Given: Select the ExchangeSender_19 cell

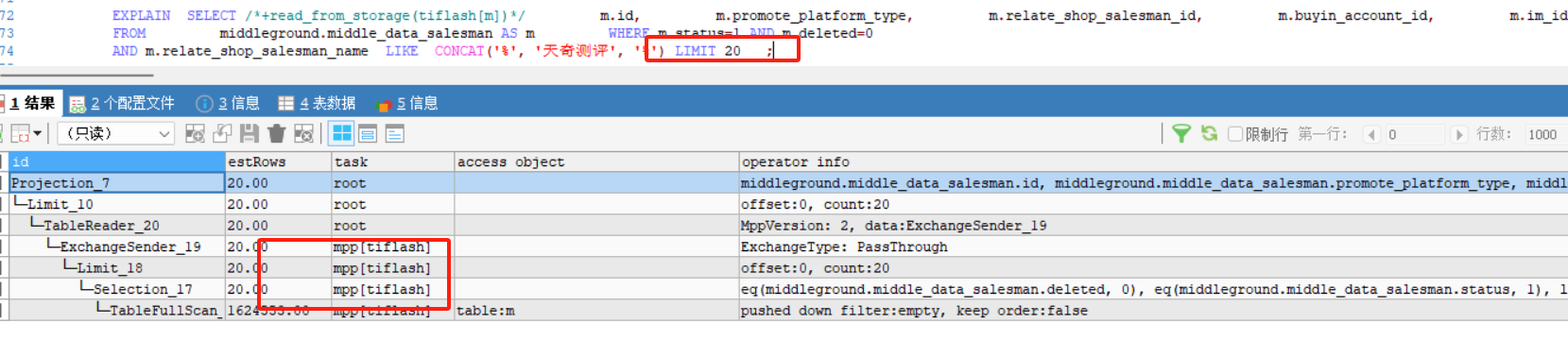Looking at the screenshot, I should point(116,246).
